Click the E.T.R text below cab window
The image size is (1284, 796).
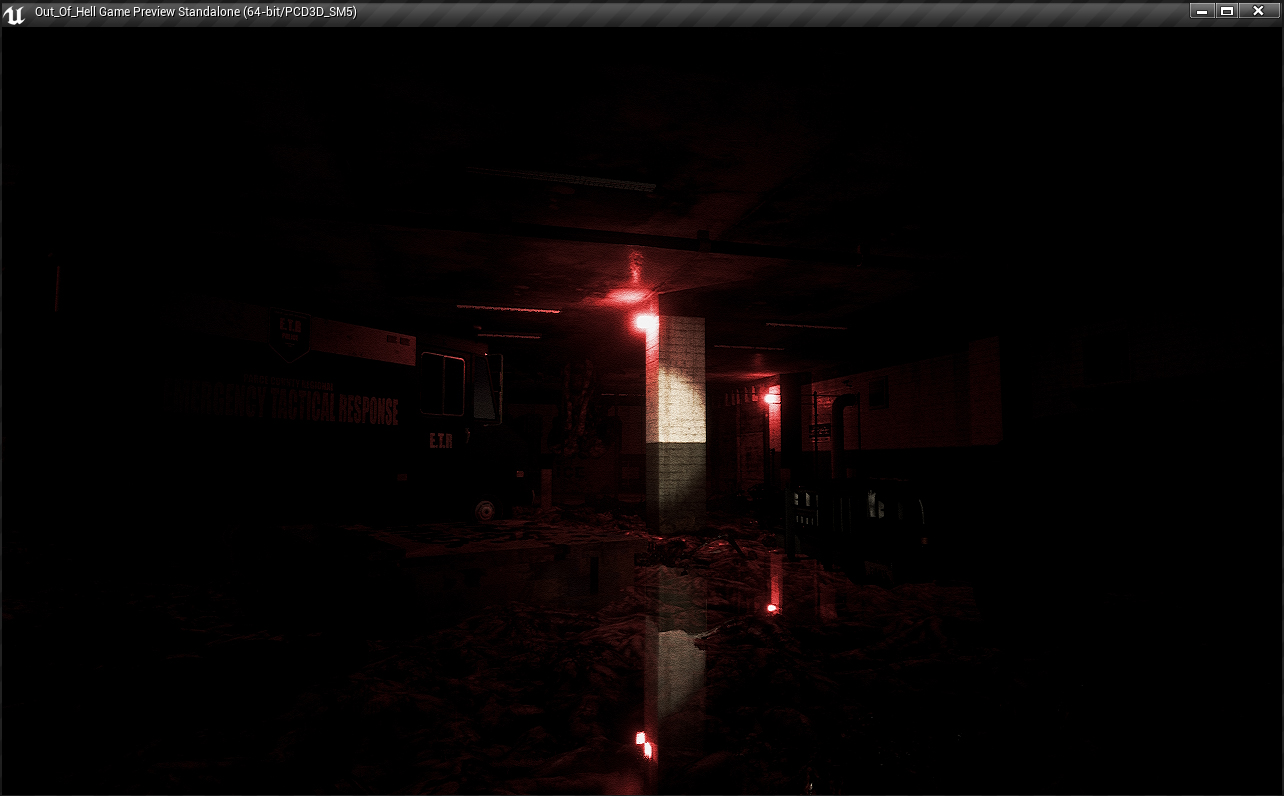pyautogui.click(x=441, y=441)
